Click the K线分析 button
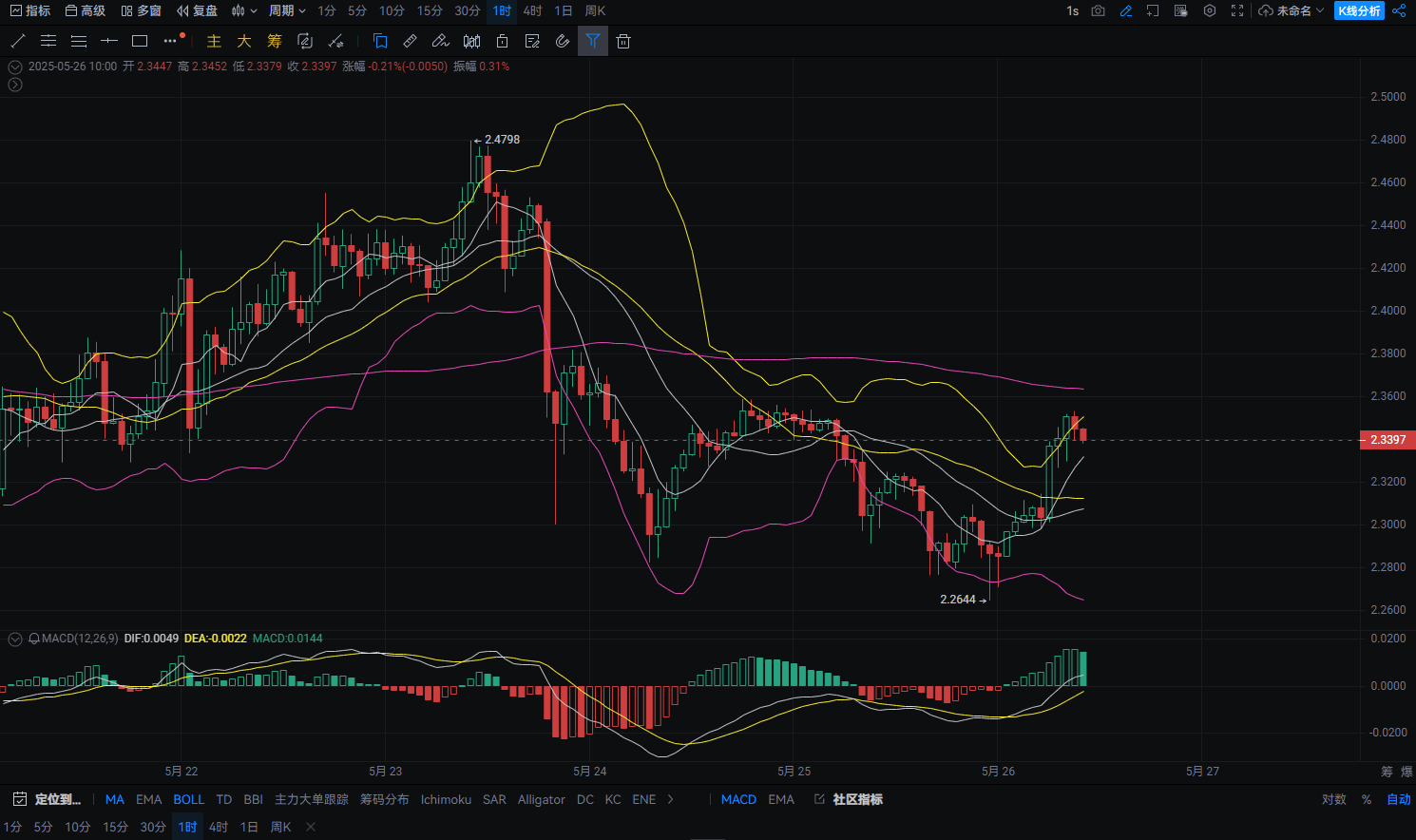1416x840 pixels. (x=1359, y=10)
